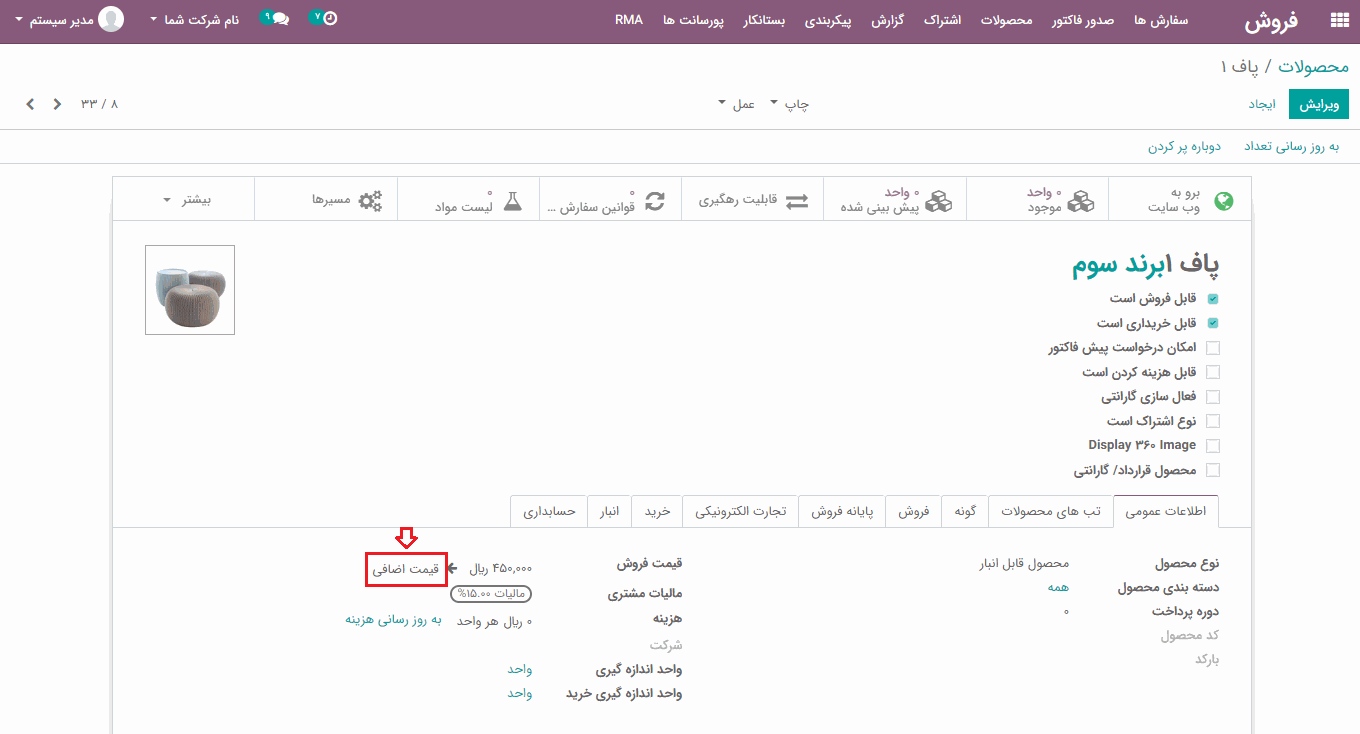1360x734 pixels.
Task: Expand the 'چاپ' print dropdown
Action: point(789,104)
